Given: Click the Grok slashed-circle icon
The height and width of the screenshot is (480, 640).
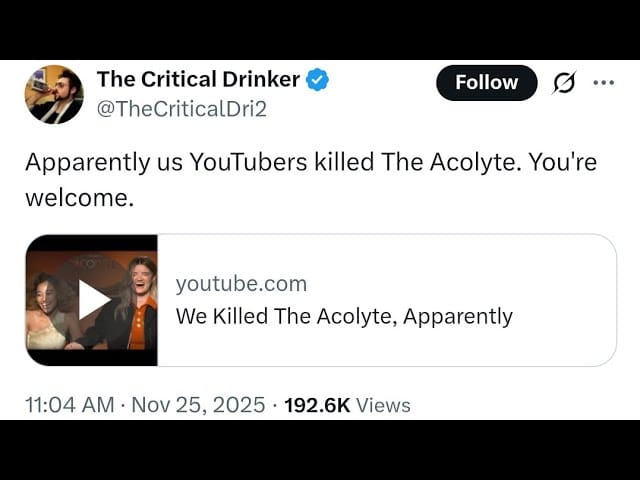Looking at the screenshot, I should pyautogui.click(x=564, y=83).
